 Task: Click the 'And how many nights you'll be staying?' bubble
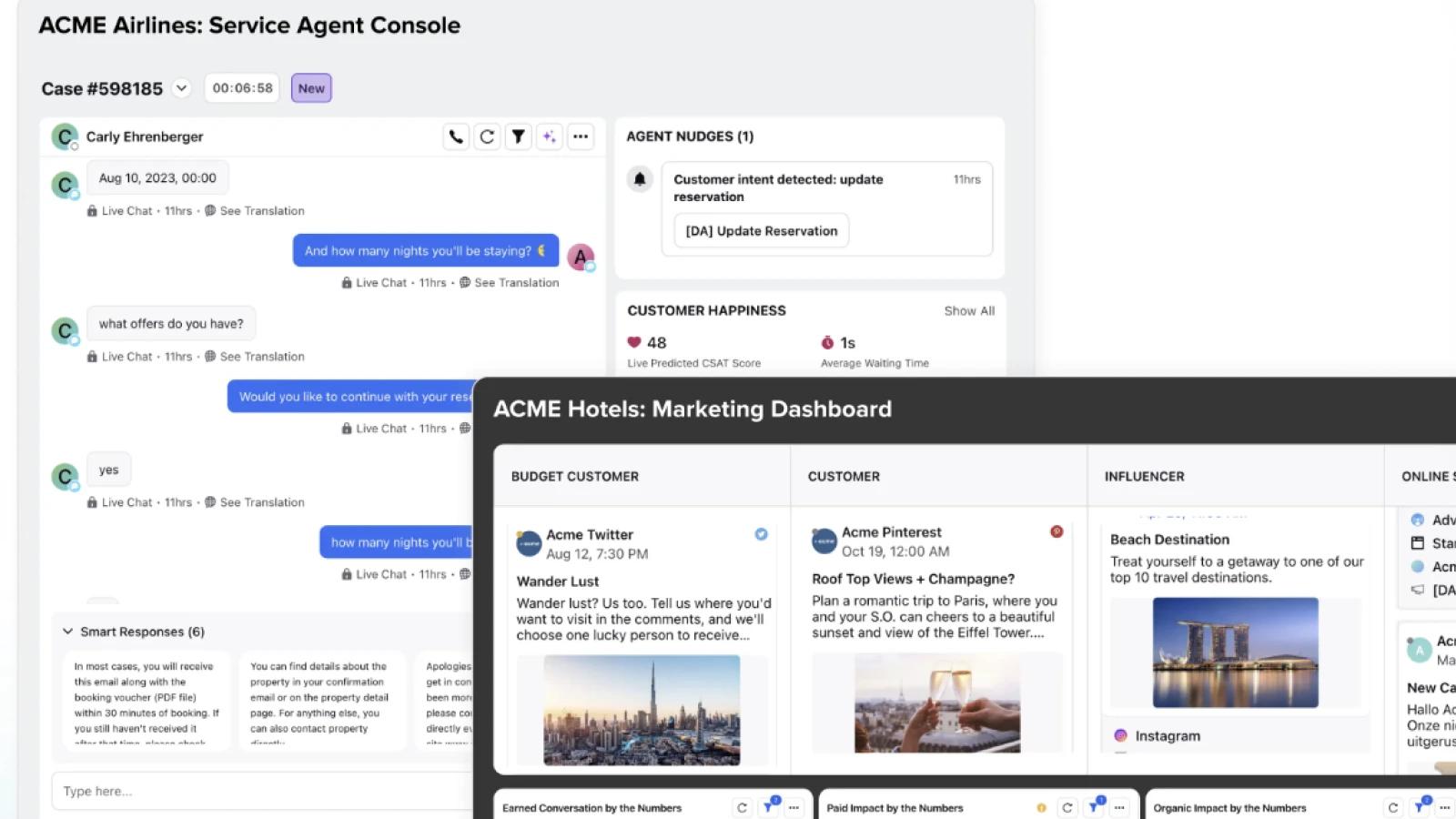pos(425,250)
